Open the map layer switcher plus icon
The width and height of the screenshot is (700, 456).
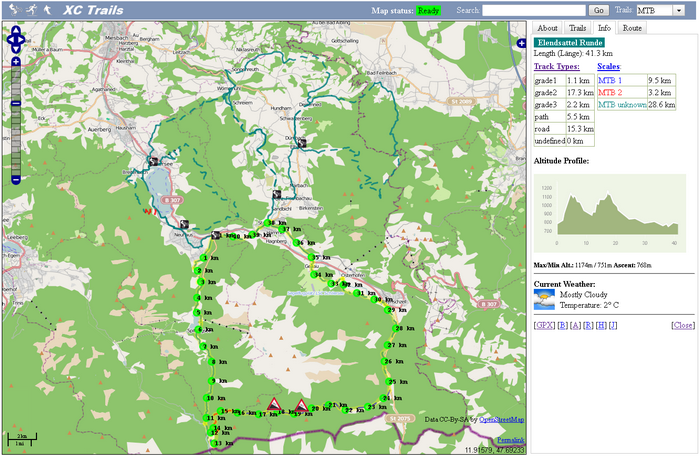click(x=521, y=43)
